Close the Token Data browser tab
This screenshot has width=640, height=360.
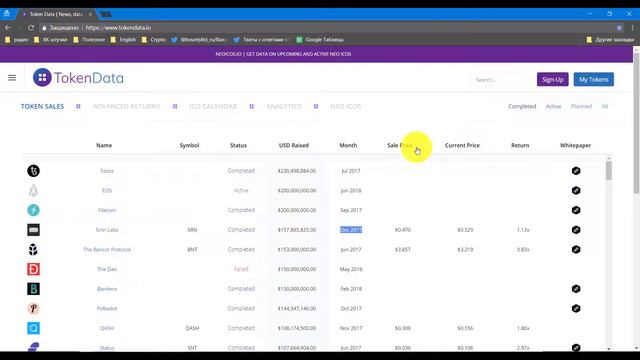pos(90,14)
